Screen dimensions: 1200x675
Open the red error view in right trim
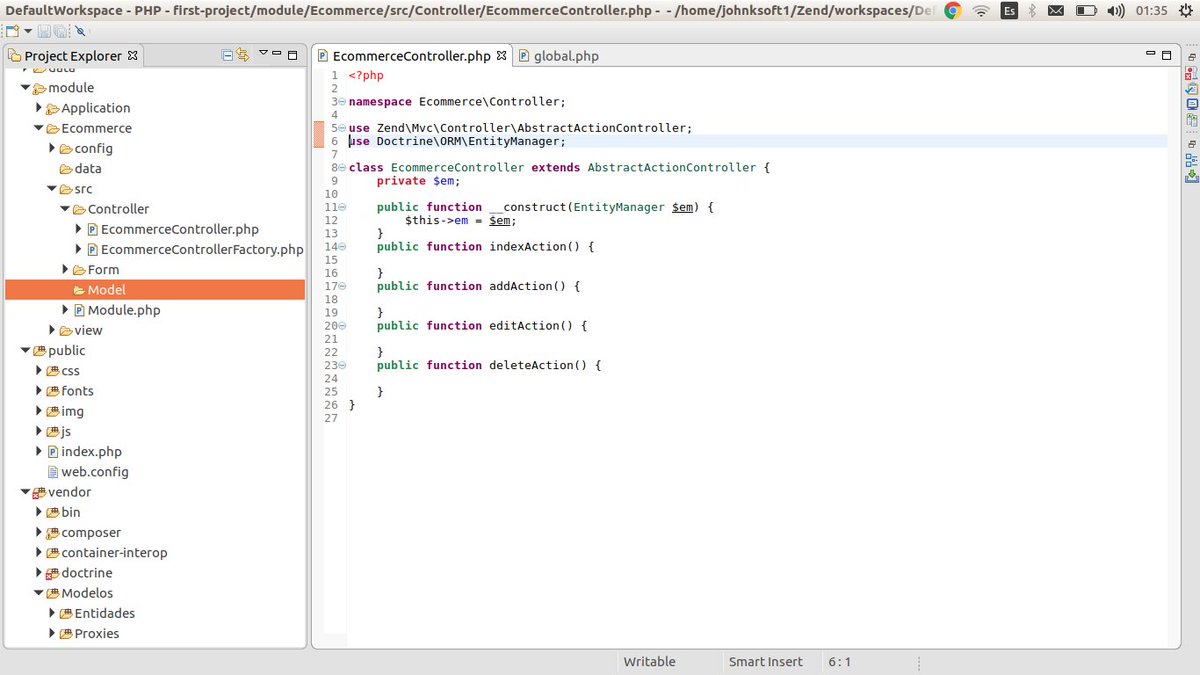(1192, 75)
